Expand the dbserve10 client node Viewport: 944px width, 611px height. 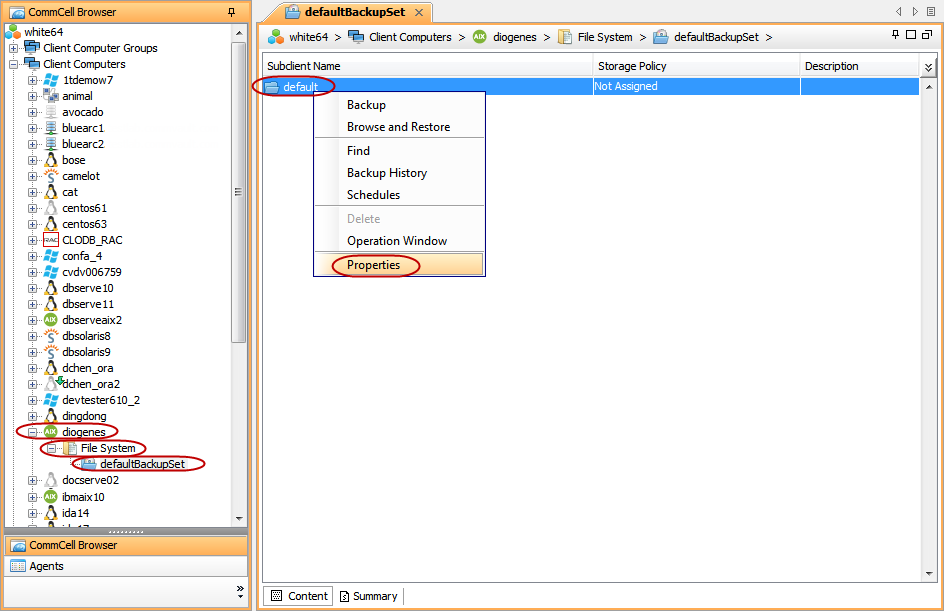(x=33, y=288)
